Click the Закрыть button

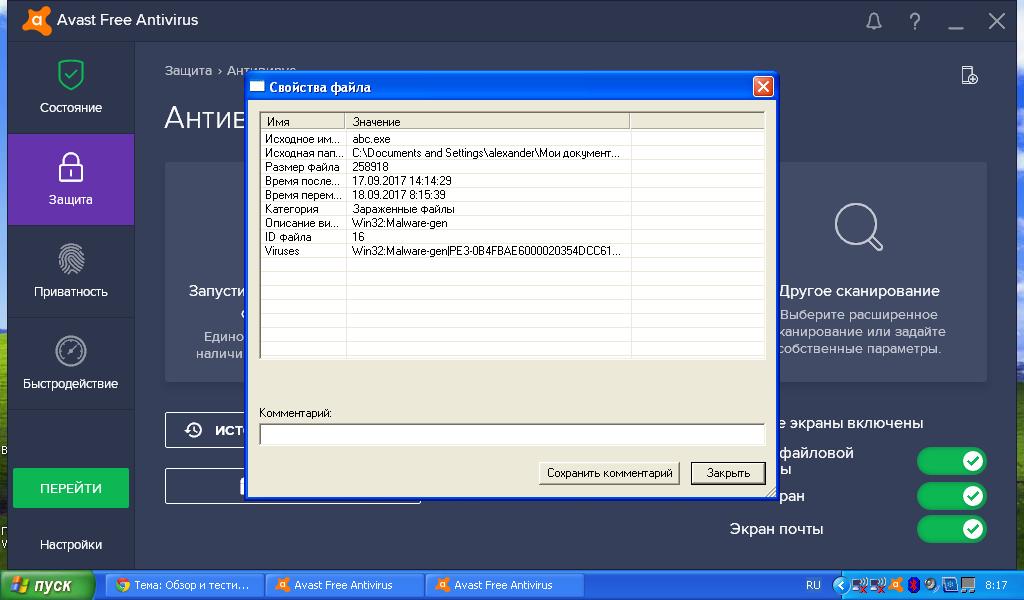click(x=728, y=473)
